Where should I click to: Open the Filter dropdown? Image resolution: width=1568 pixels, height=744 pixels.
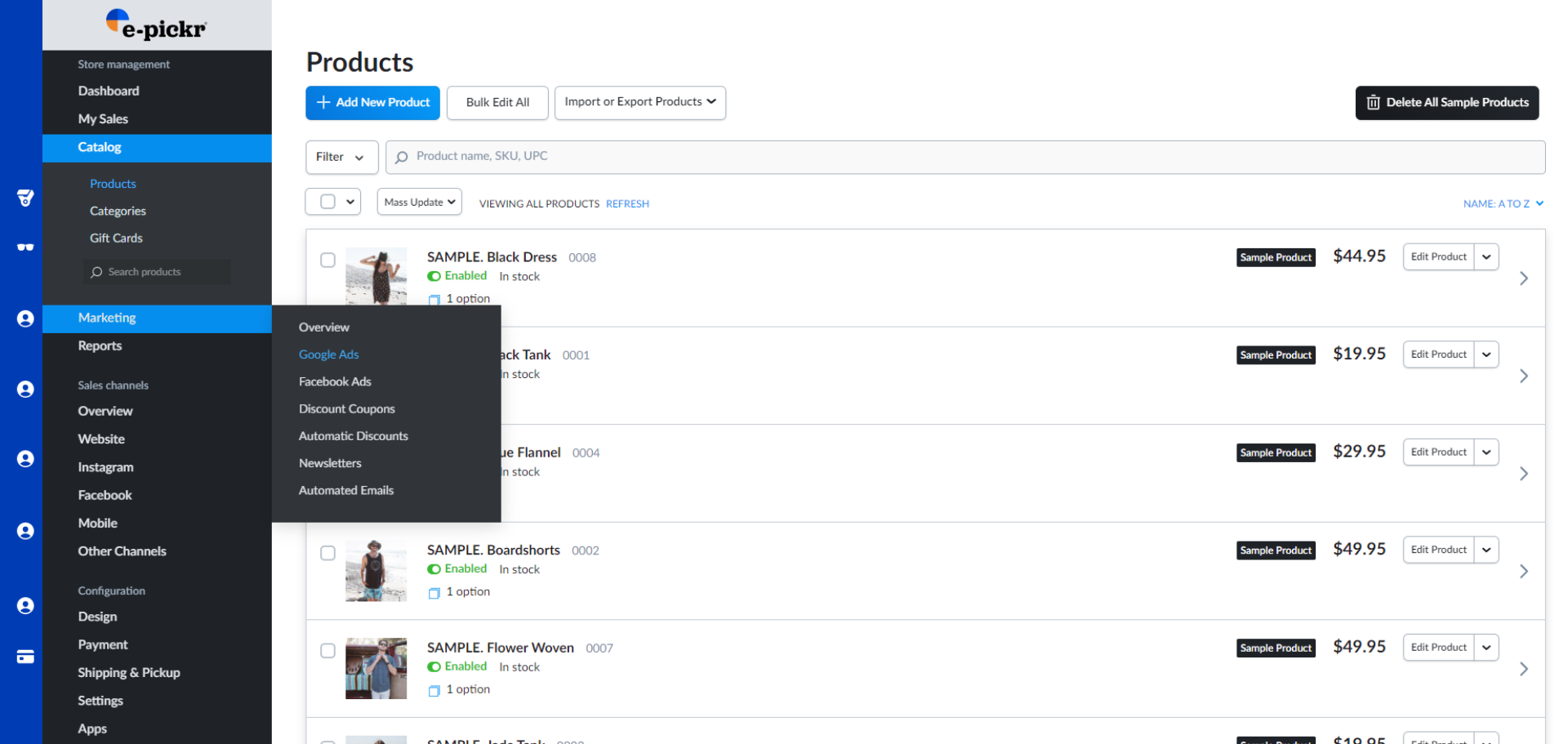coord(341,157)
